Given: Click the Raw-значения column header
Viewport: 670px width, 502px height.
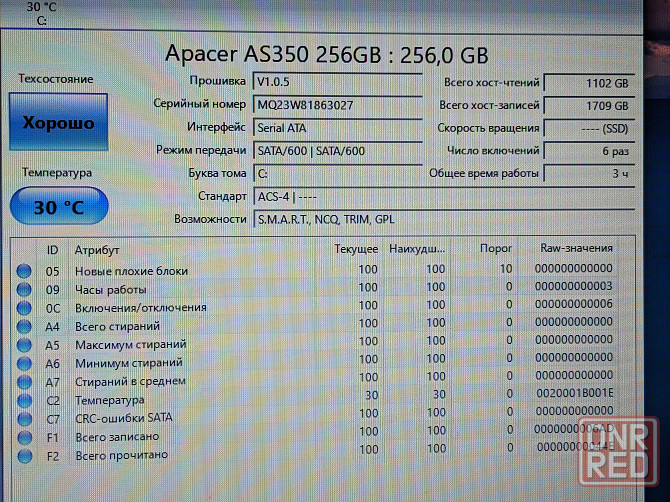Looking at the screenshot, I should coord(576,248).
